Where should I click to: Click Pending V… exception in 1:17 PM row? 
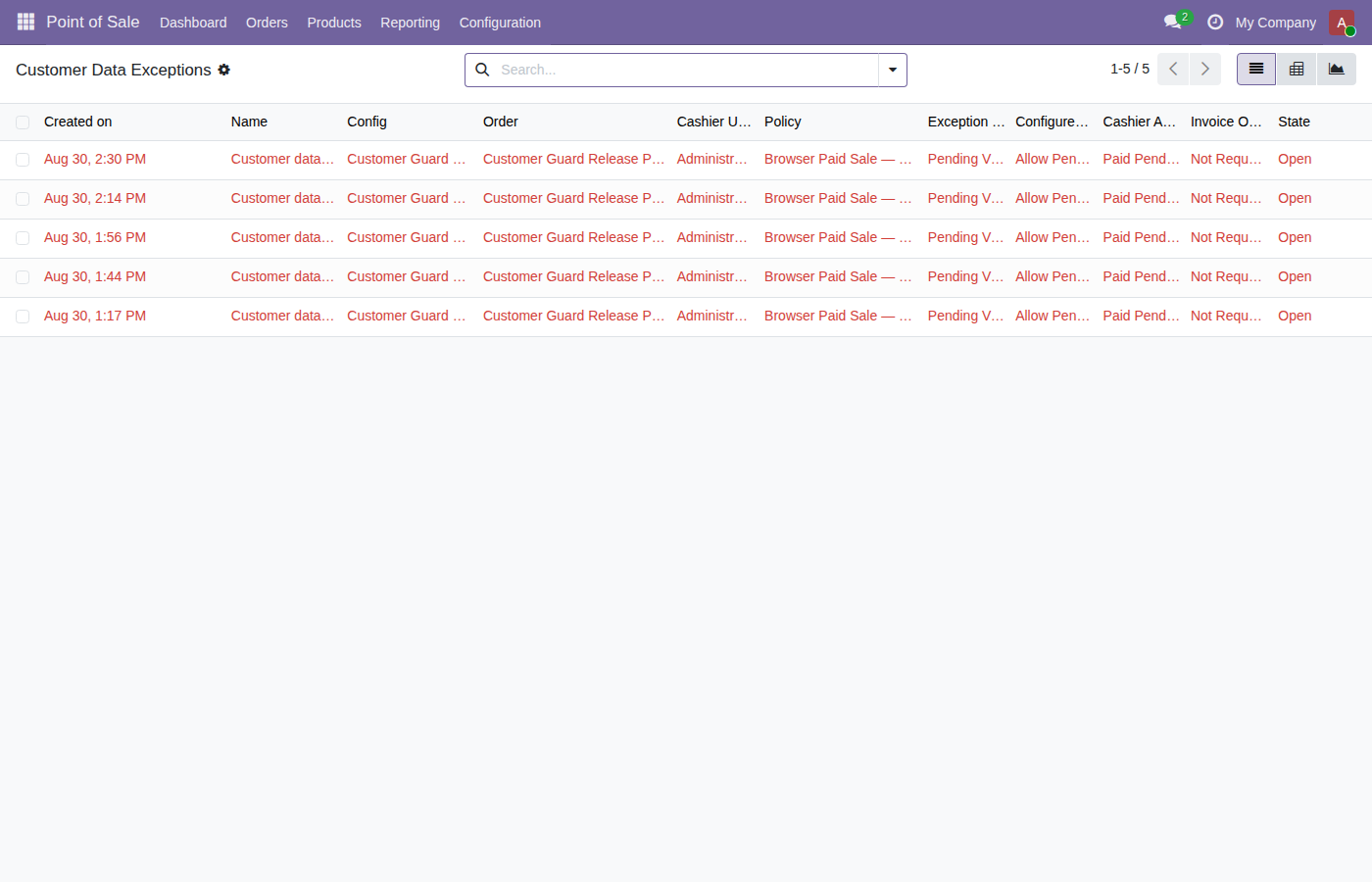(965, 316)
